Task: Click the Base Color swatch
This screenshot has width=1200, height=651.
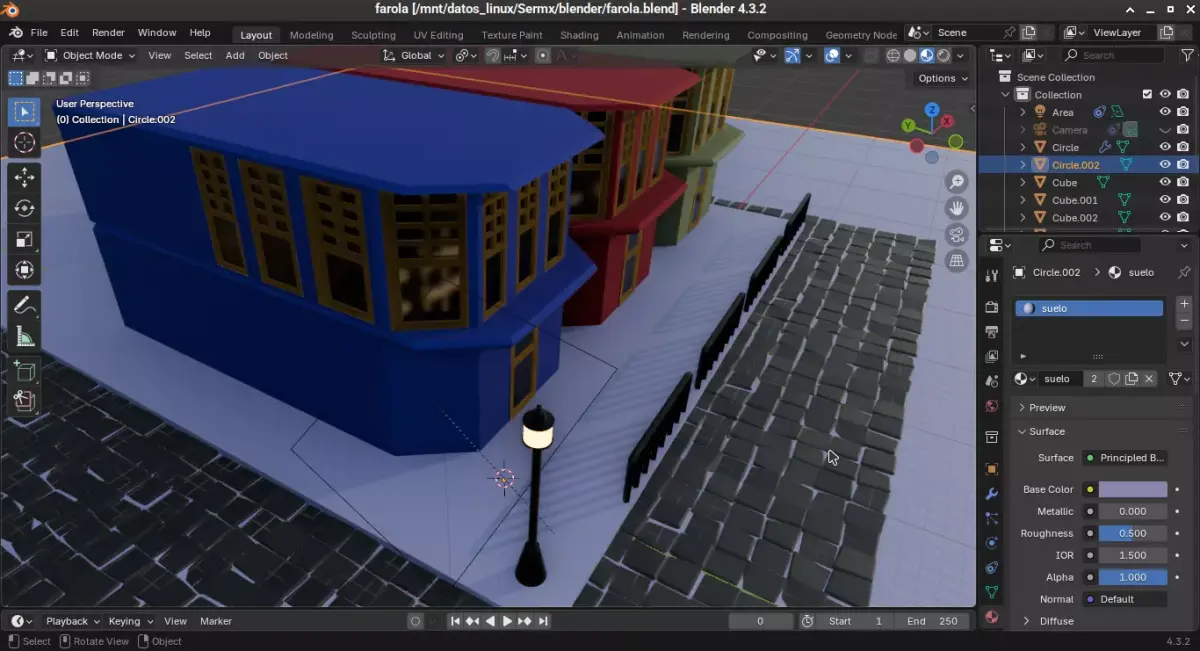Action: click(1133, 489)
